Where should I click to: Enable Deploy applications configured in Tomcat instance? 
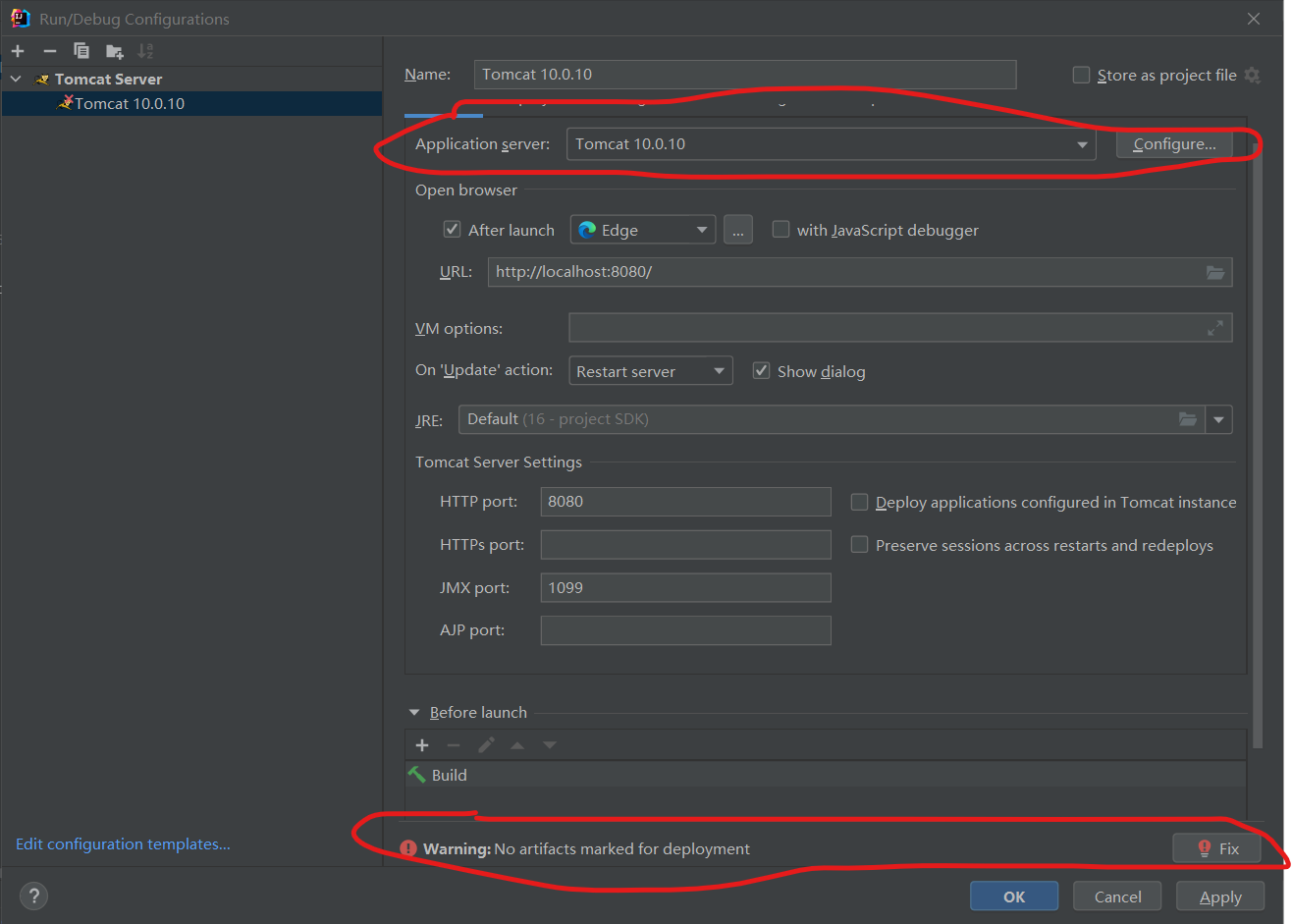pos(859,502)
